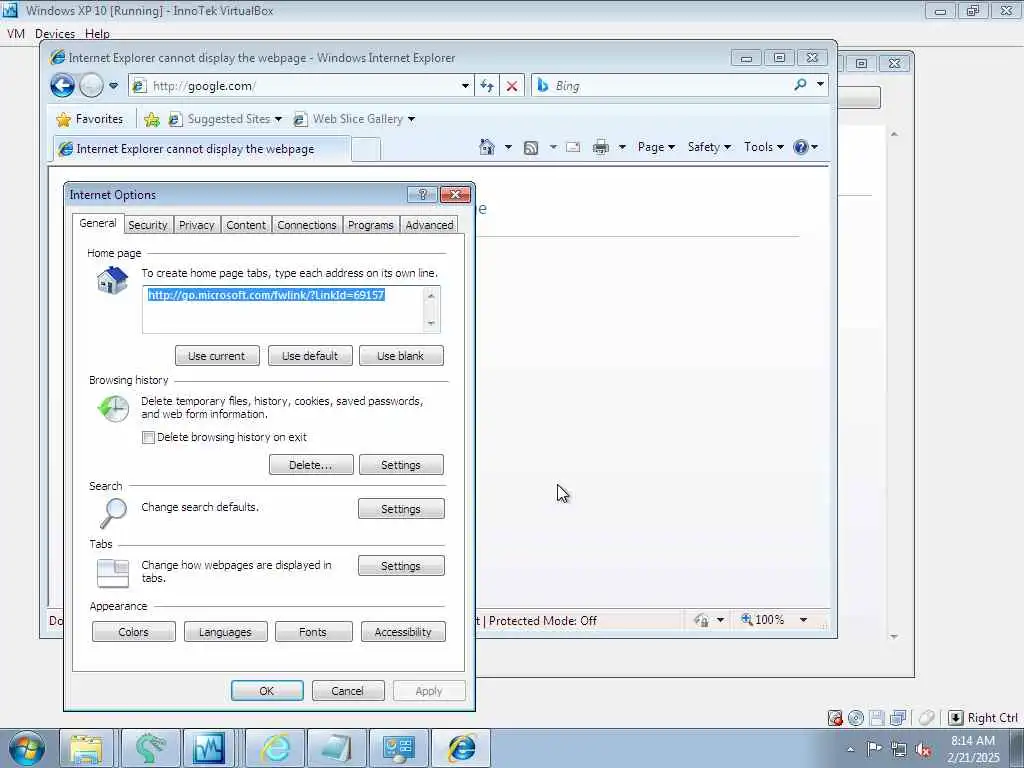Click Internet Options help question button
The width and height of the screenshot is (1024, 768).
pos(422,195)
